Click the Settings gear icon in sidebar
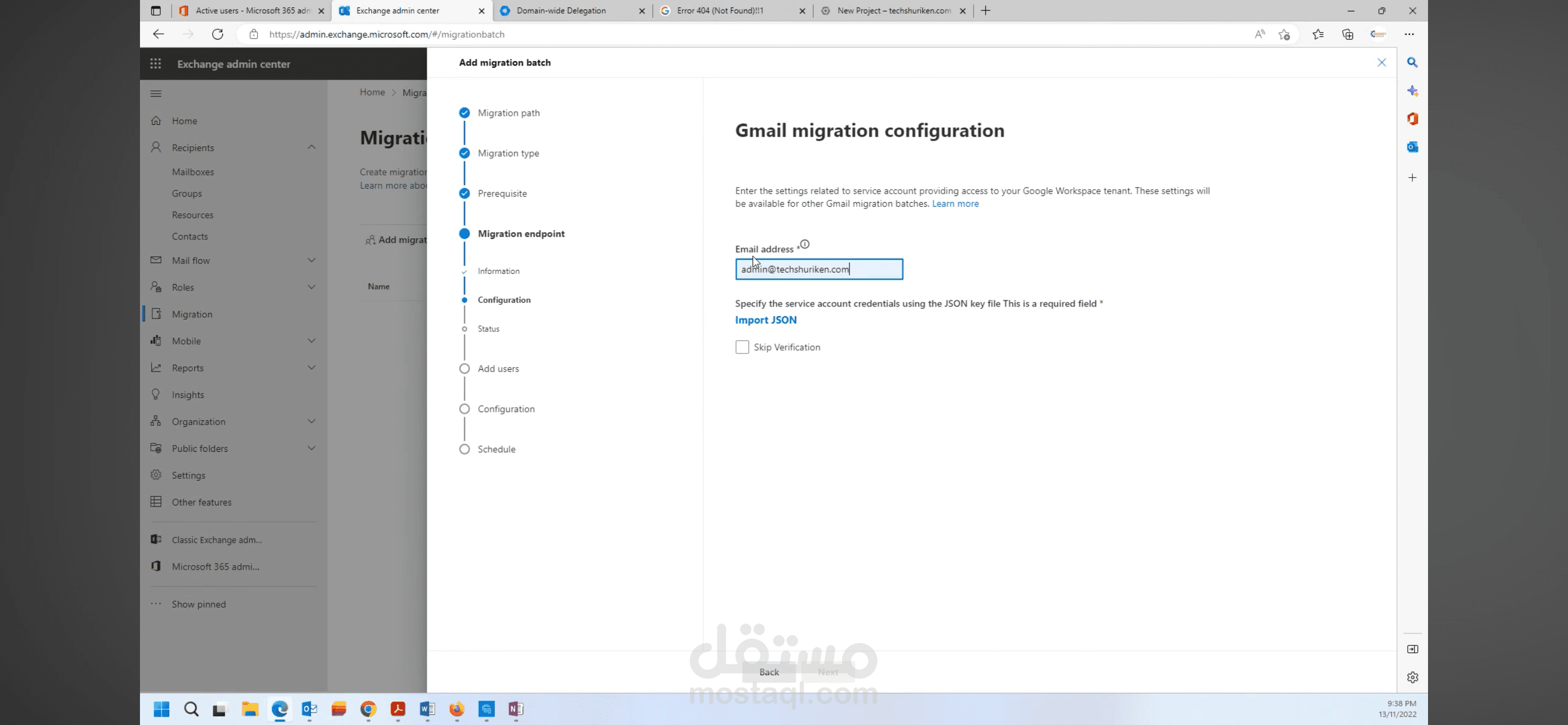Image resolution: width=1568 pixels, height=725 pixels. click(156, 475)
